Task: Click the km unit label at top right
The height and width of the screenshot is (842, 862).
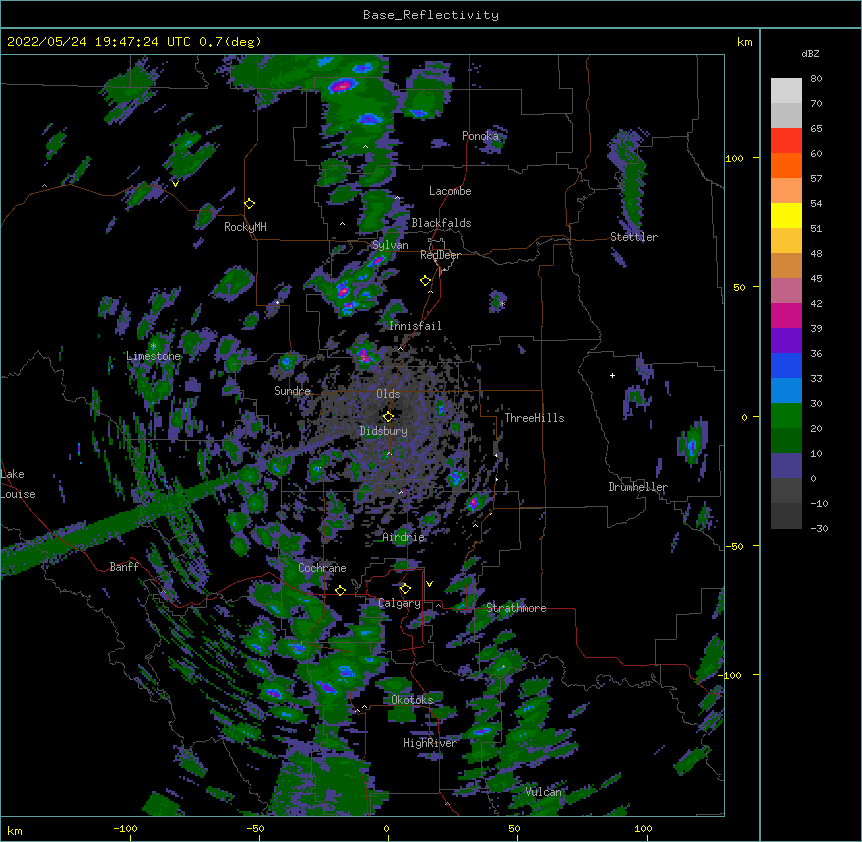Action: (744, 42)
